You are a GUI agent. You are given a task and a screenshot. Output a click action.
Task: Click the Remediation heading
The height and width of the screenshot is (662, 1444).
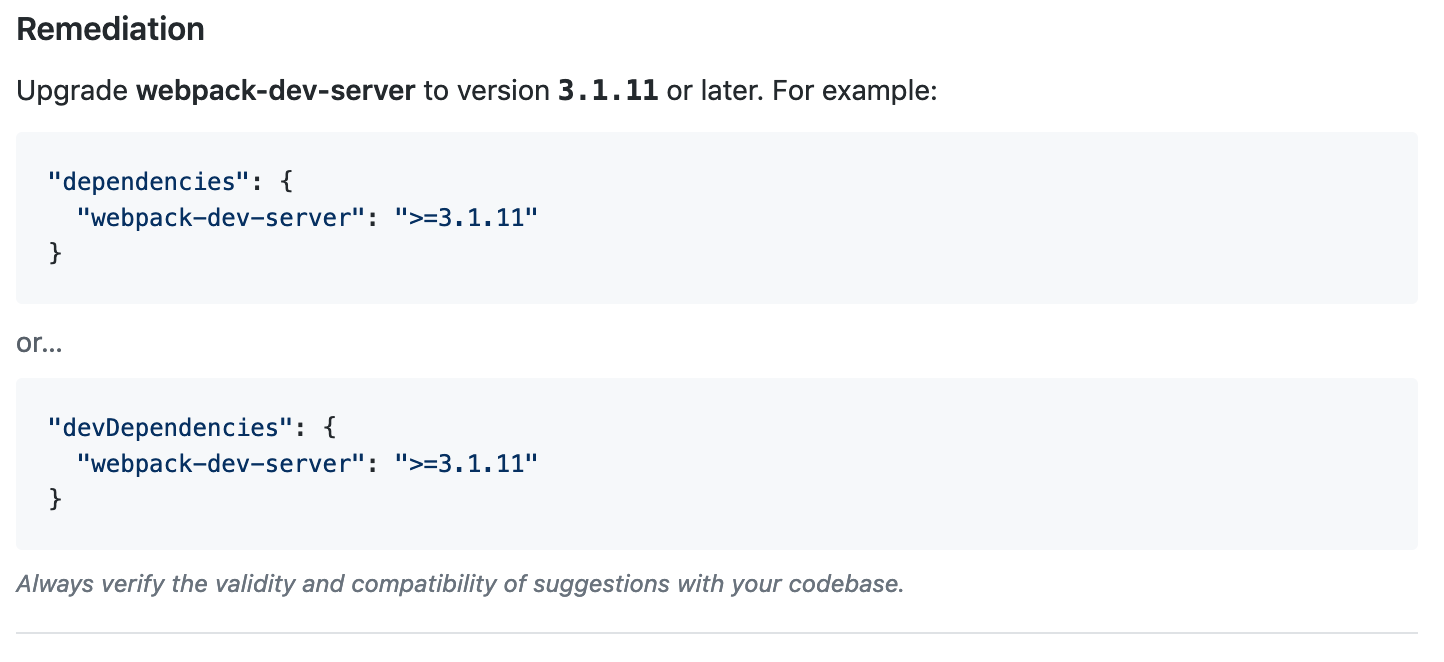pyautogui.click(x=110, y=30)
